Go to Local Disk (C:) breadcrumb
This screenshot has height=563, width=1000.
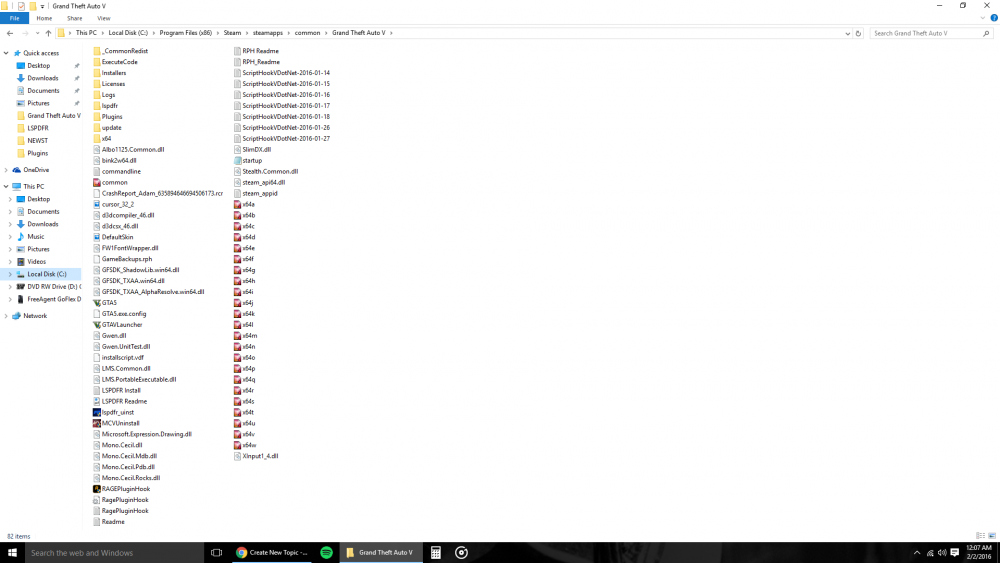click(x=128, y=33)
